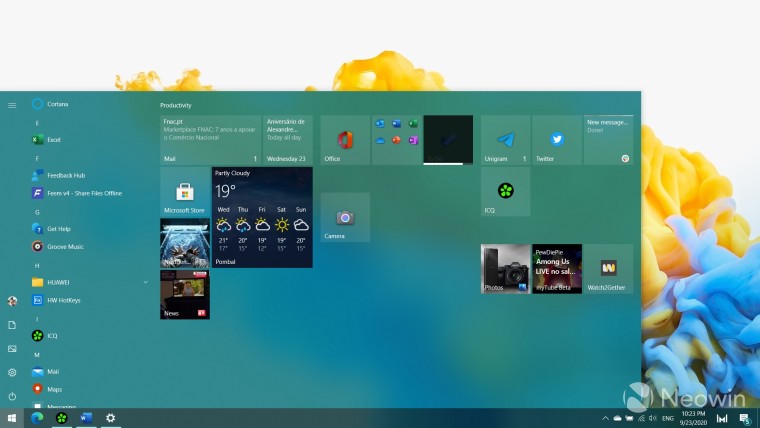
Task: Open the Watch2Gether tile
Action: click(609, 269)
